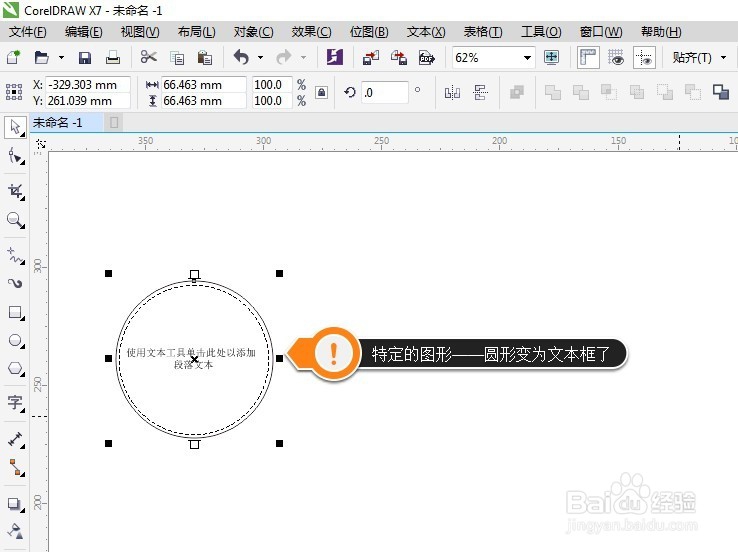The height and width of the screenshot is (552, 738).
Task: Select the Zoom magnifier tool
Action: click(x=15, y=220)
